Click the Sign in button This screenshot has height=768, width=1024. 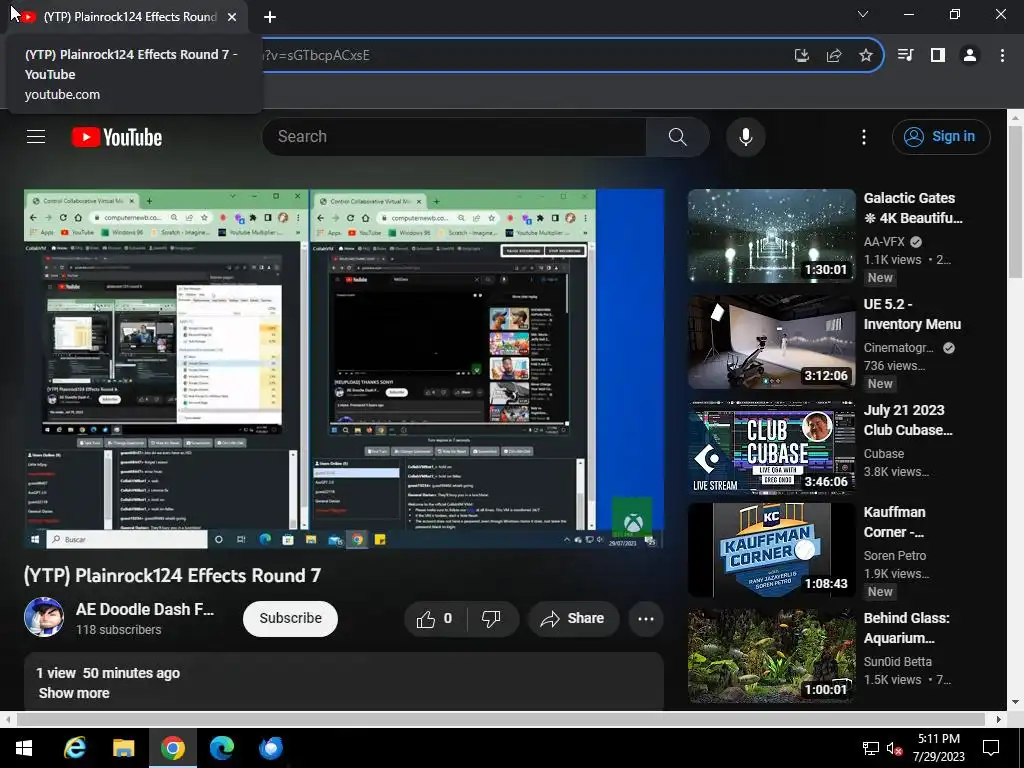[x=941, y=136]
